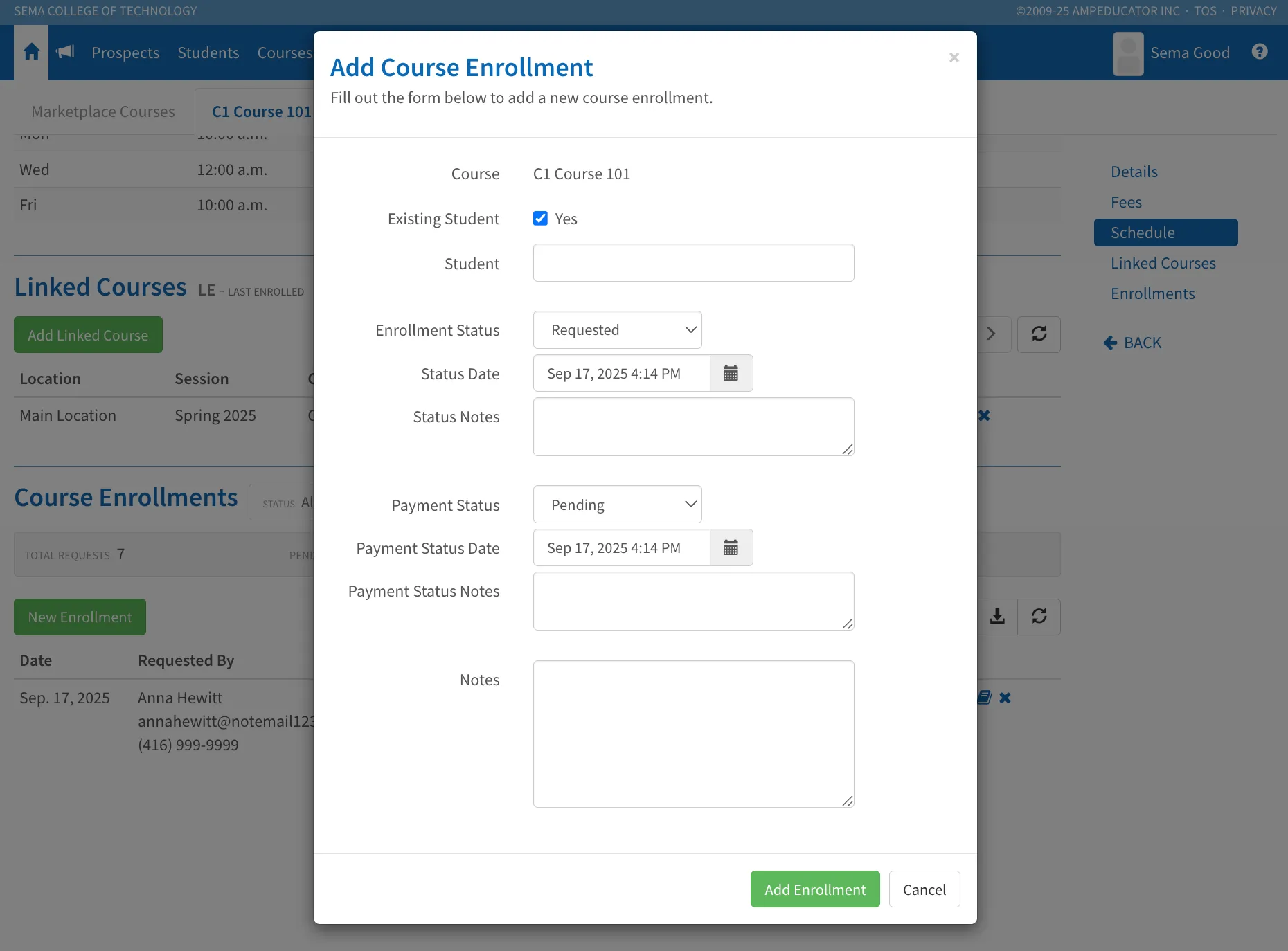
Task: Open the PRIVACY link in header
Action: pos(1253,11)
